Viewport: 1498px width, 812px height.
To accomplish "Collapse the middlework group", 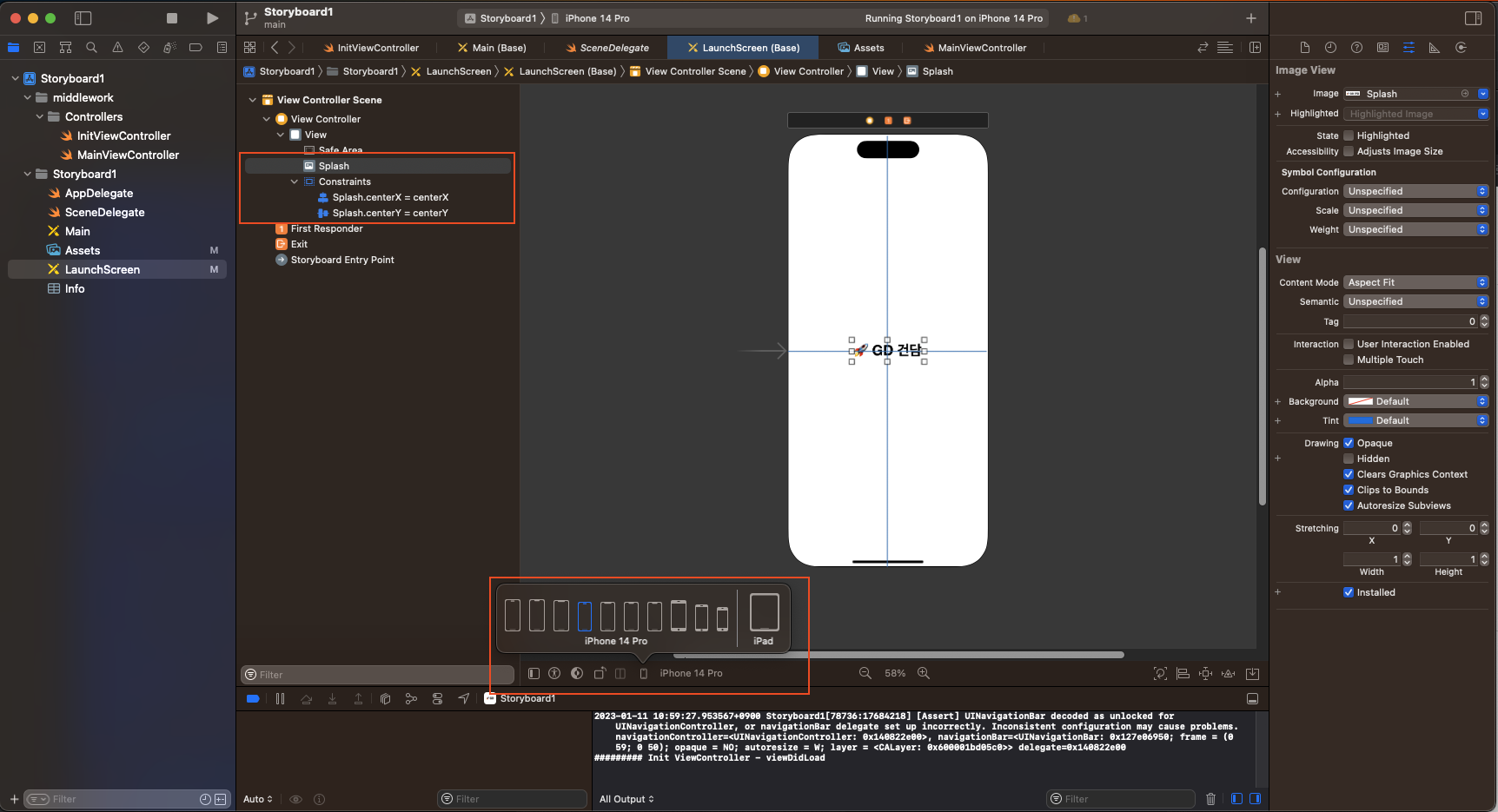I will click(x=28, y=97).
